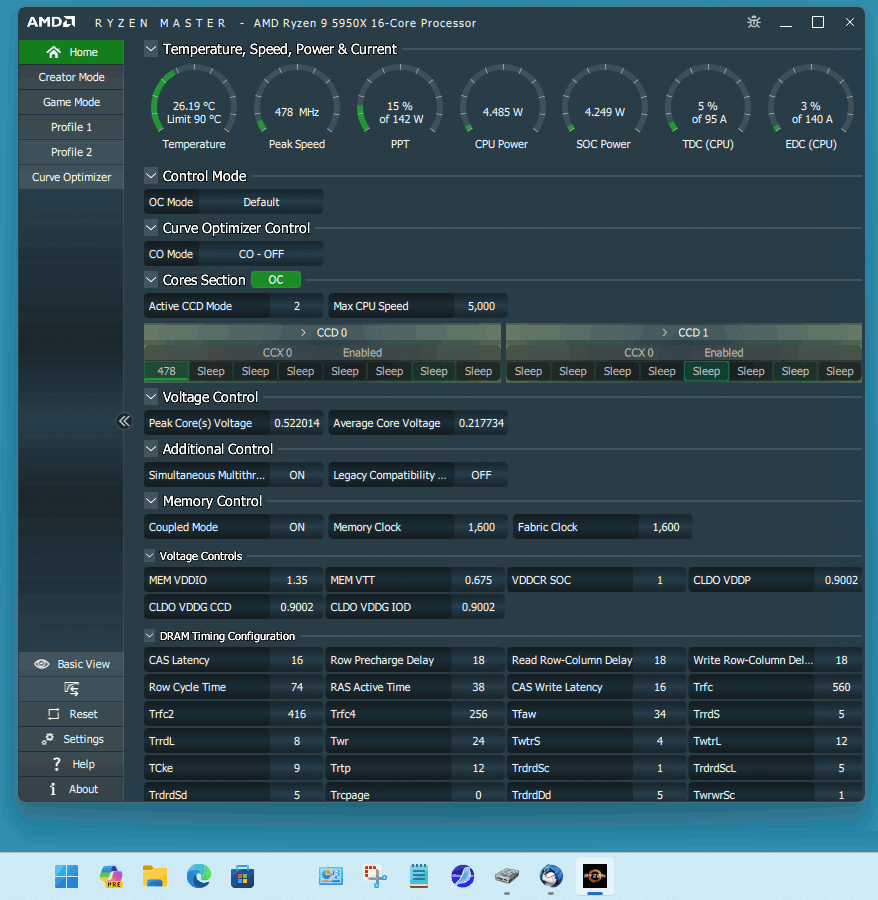878x900 pixels.
Task: Collapse the Memory Control section
Action: click(151, 501)
